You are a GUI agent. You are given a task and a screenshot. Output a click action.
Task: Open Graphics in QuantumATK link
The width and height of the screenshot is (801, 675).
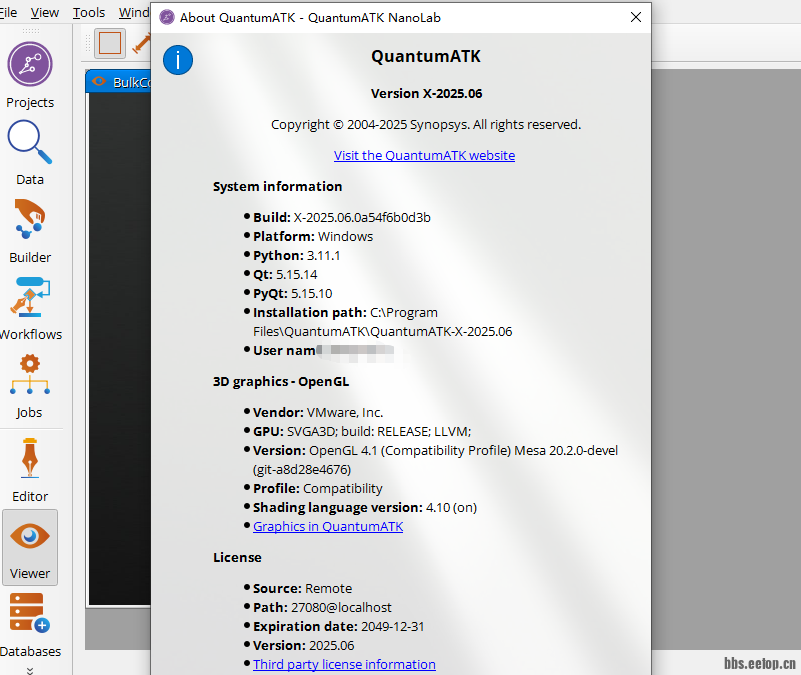point(328,526)
